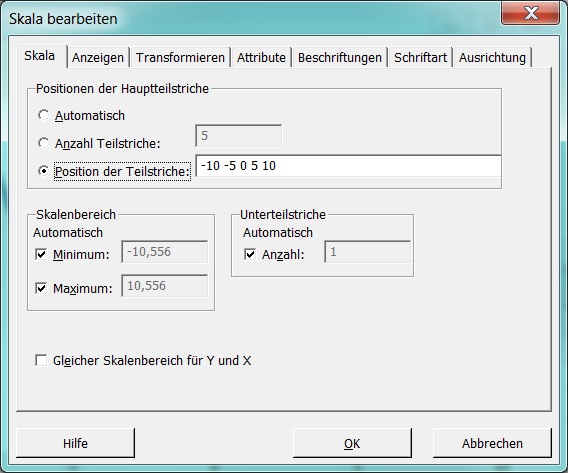Cancel with the Abbrechen button
Screen dimensions: 568x473
pos(492,443)
